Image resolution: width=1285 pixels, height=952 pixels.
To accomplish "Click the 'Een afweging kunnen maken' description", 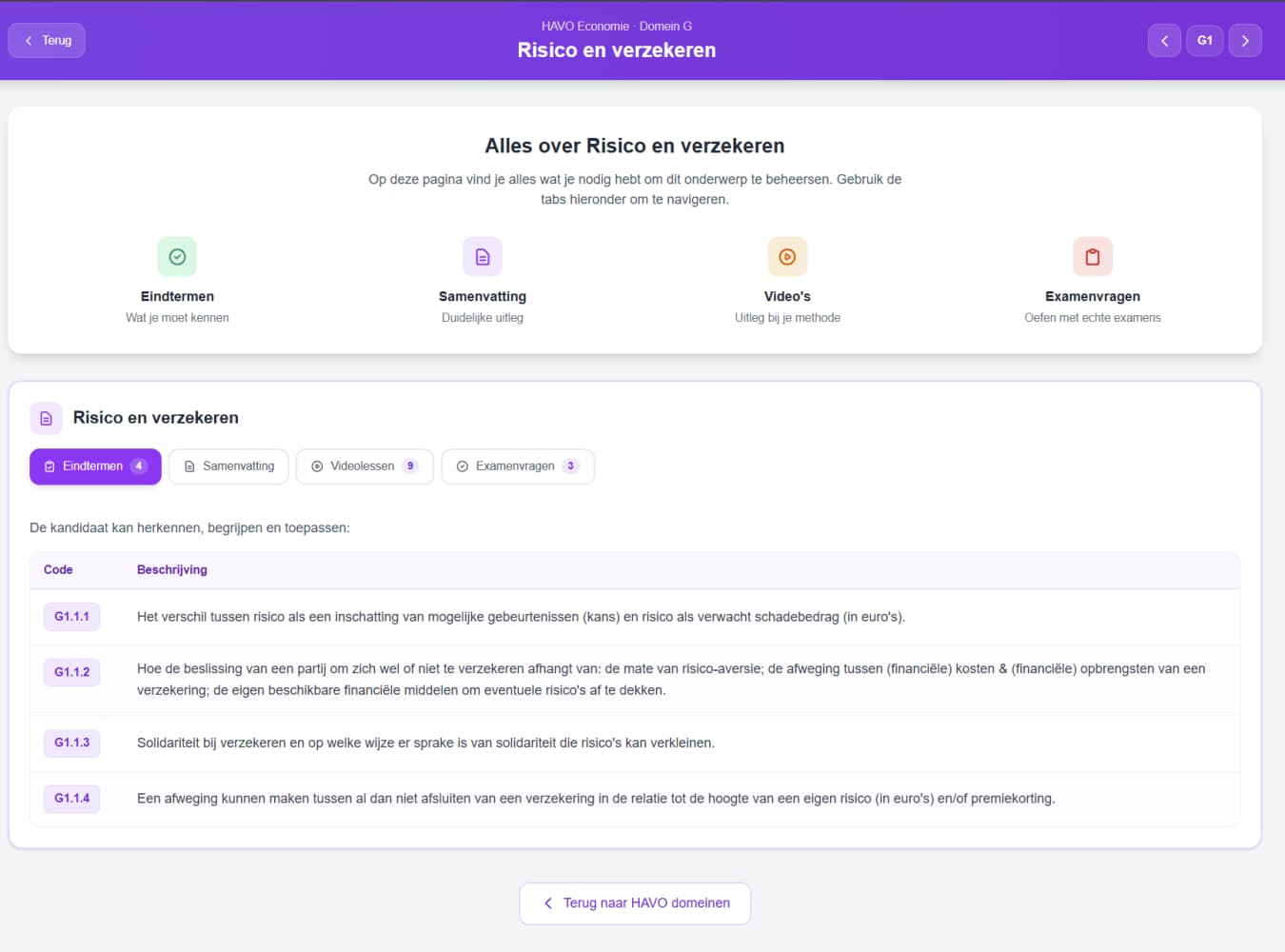I will click(x=596, y=799).
